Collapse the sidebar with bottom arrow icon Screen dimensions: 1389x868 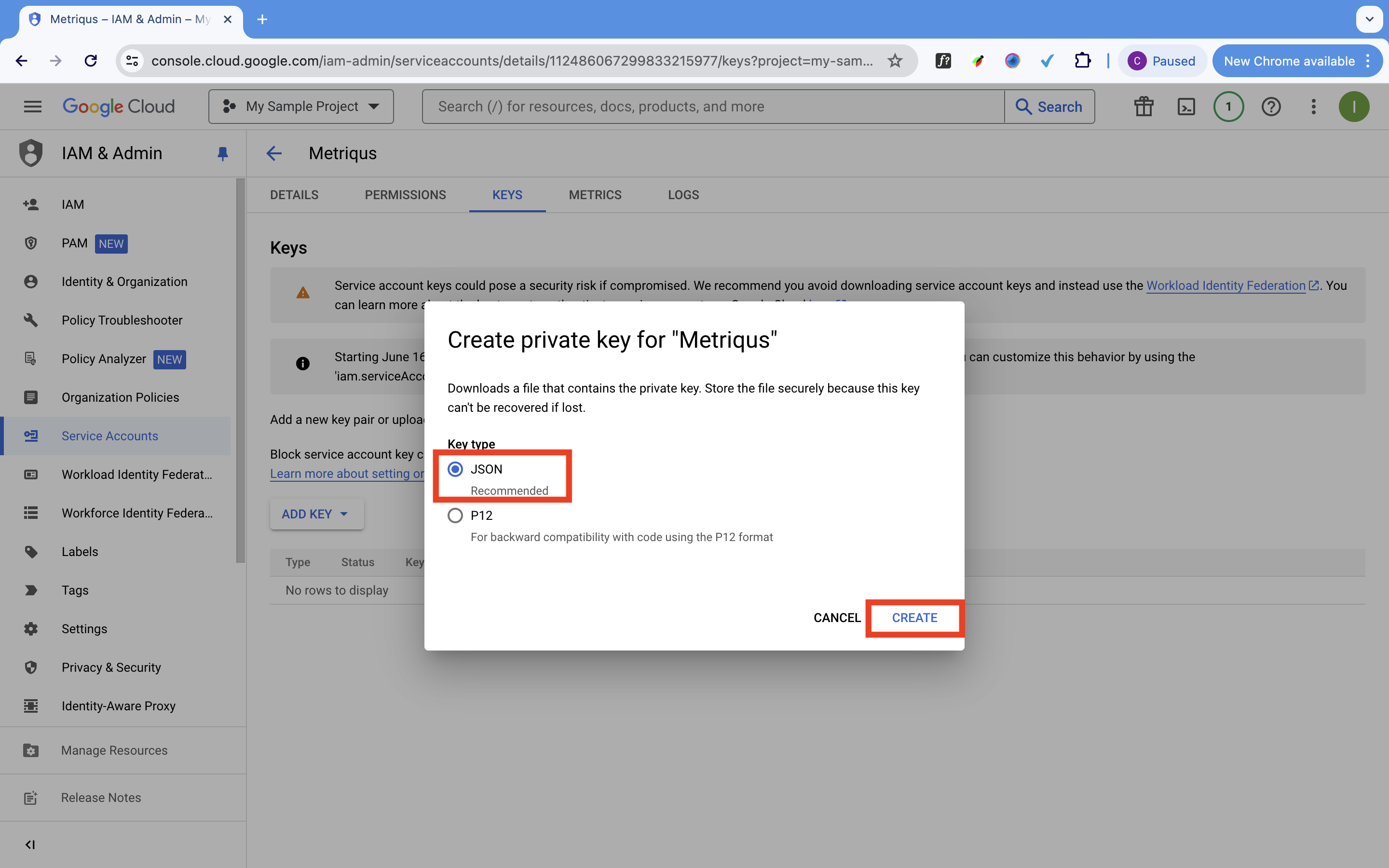click(x=30, y=844)
